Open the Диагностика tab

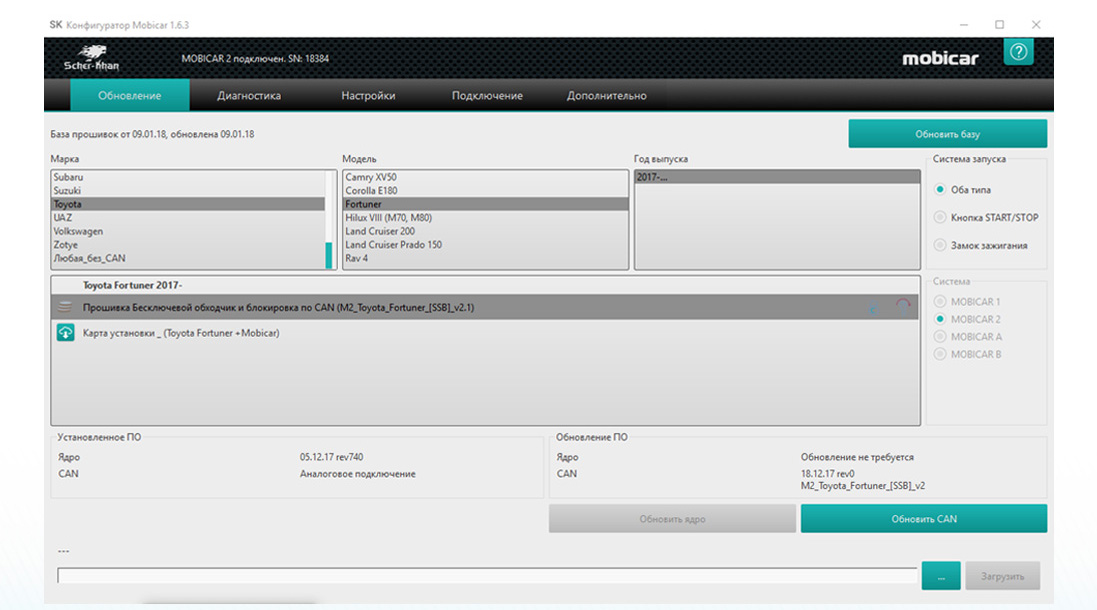click(249, 95)
